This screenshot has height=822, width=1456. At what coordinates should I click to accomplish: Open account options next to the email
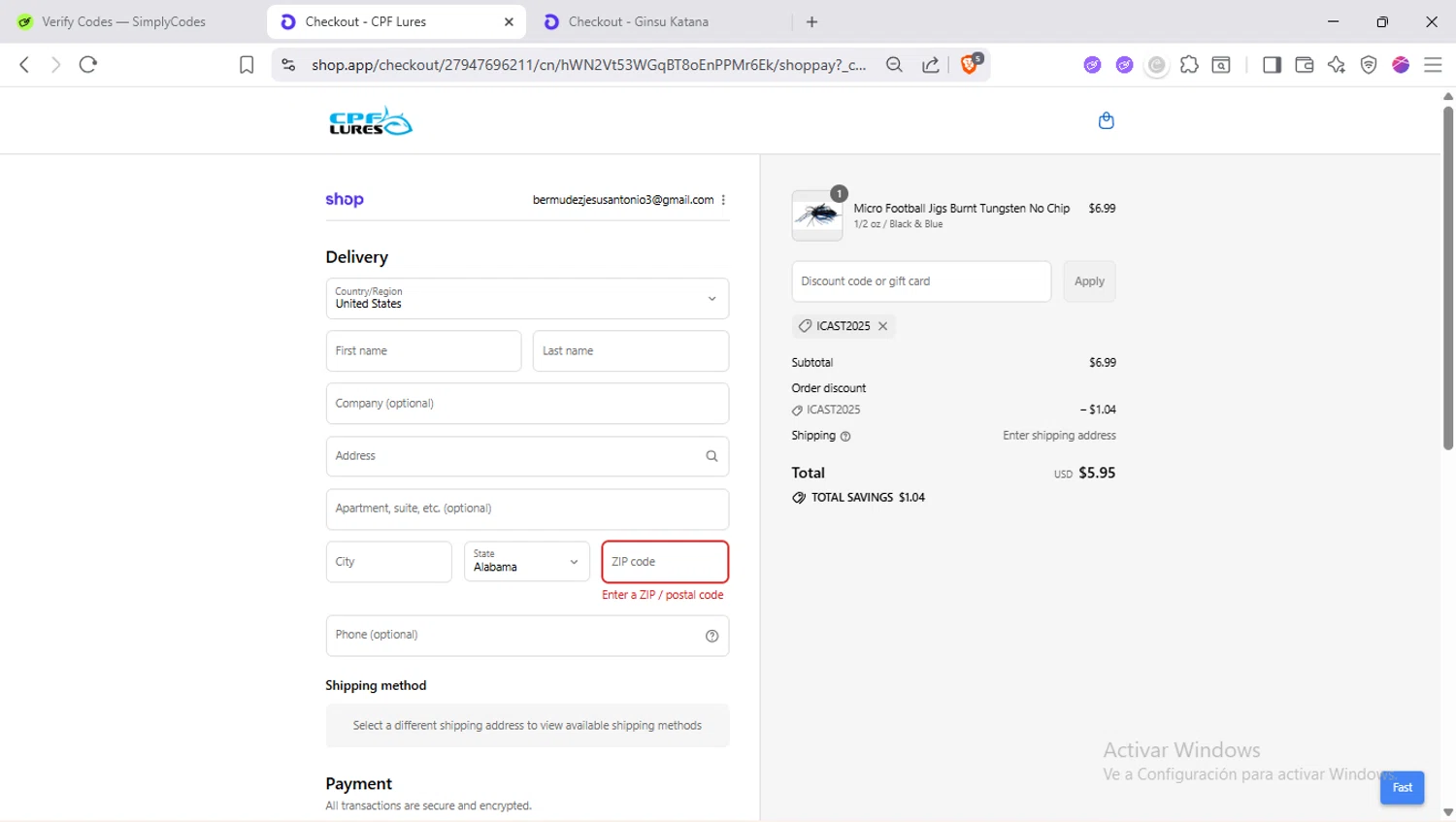[723, 200]
